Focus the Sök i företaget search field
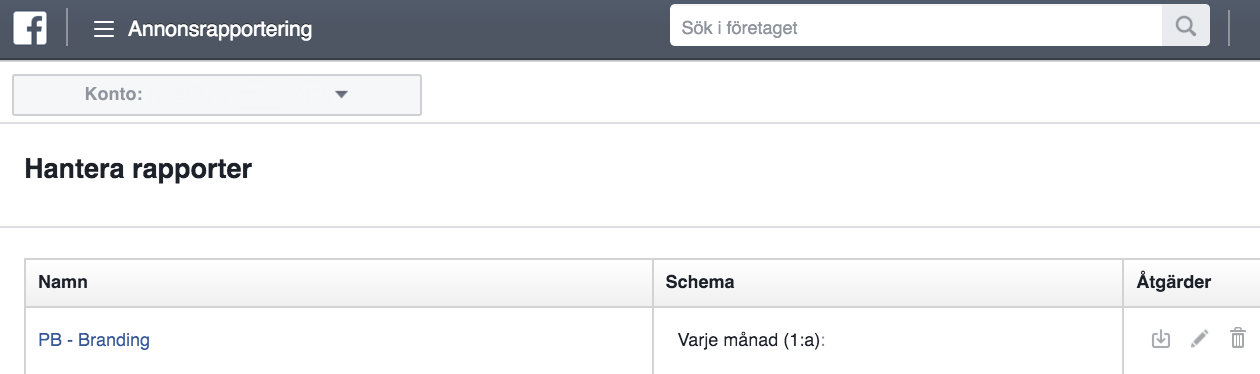The height and width of the screenshot is (374, 1260). [x=916, y=27]
